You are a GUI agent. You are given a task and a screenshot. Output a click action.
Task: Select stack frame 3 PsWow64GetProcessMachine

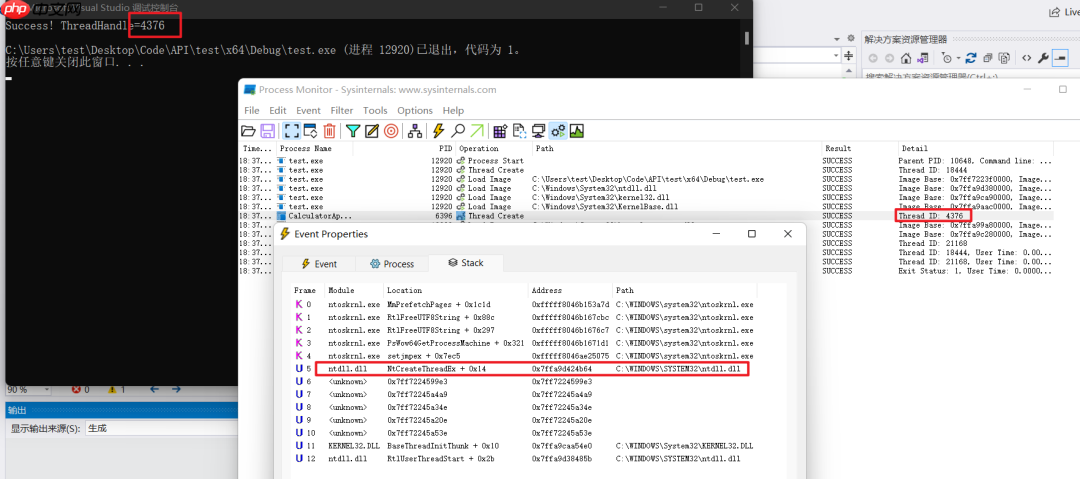523,343
